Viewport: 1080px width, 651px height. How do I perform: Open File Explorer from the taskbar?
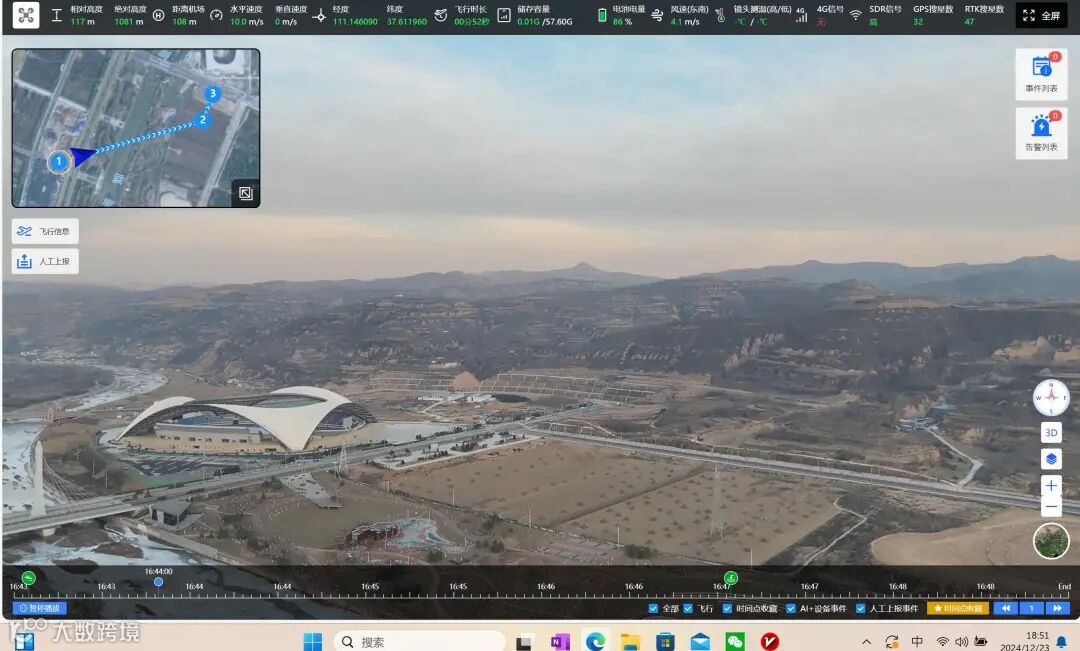click(x=630, y=641)
